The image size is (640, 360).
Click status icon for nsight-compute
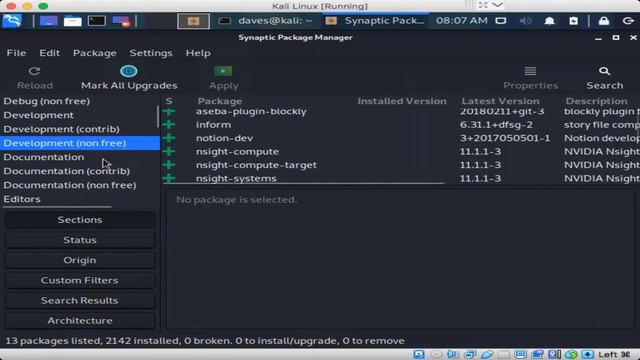[169, 151]
